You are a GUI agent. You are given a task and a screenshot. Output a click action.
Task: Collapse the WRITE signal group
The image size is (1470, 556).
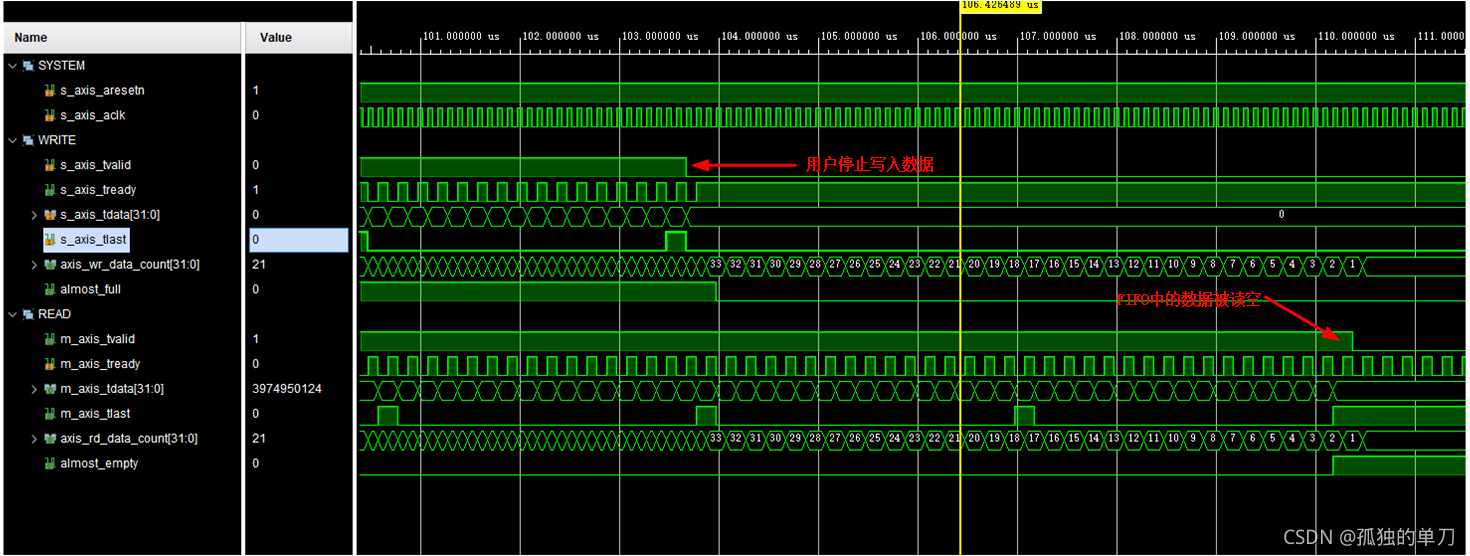pos(12,141)
